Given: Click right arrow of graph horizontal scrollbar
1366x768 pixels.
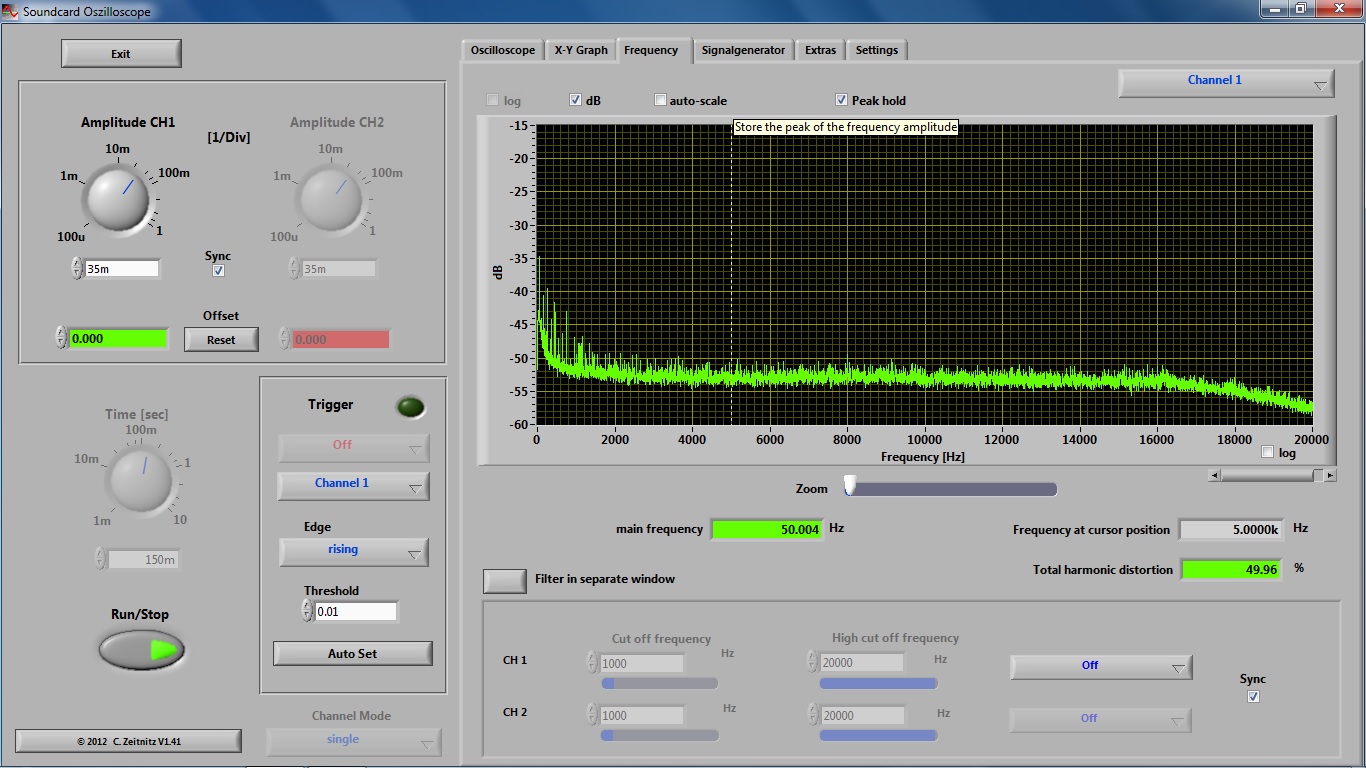Looking at the screenshot, I should click(x=1330, y=476).
